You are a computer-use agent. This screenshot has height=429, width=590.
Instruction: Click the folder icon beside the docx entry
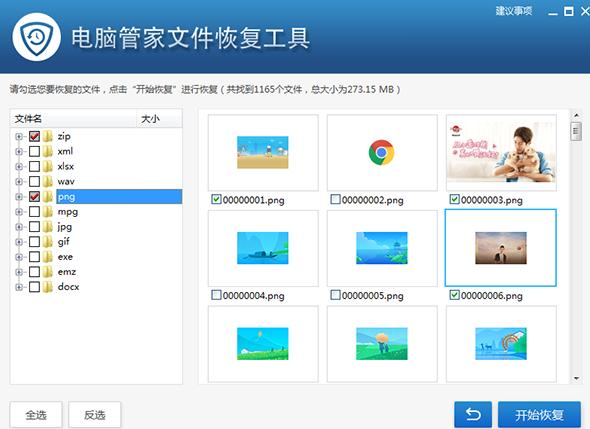click(x=48, y=287)
